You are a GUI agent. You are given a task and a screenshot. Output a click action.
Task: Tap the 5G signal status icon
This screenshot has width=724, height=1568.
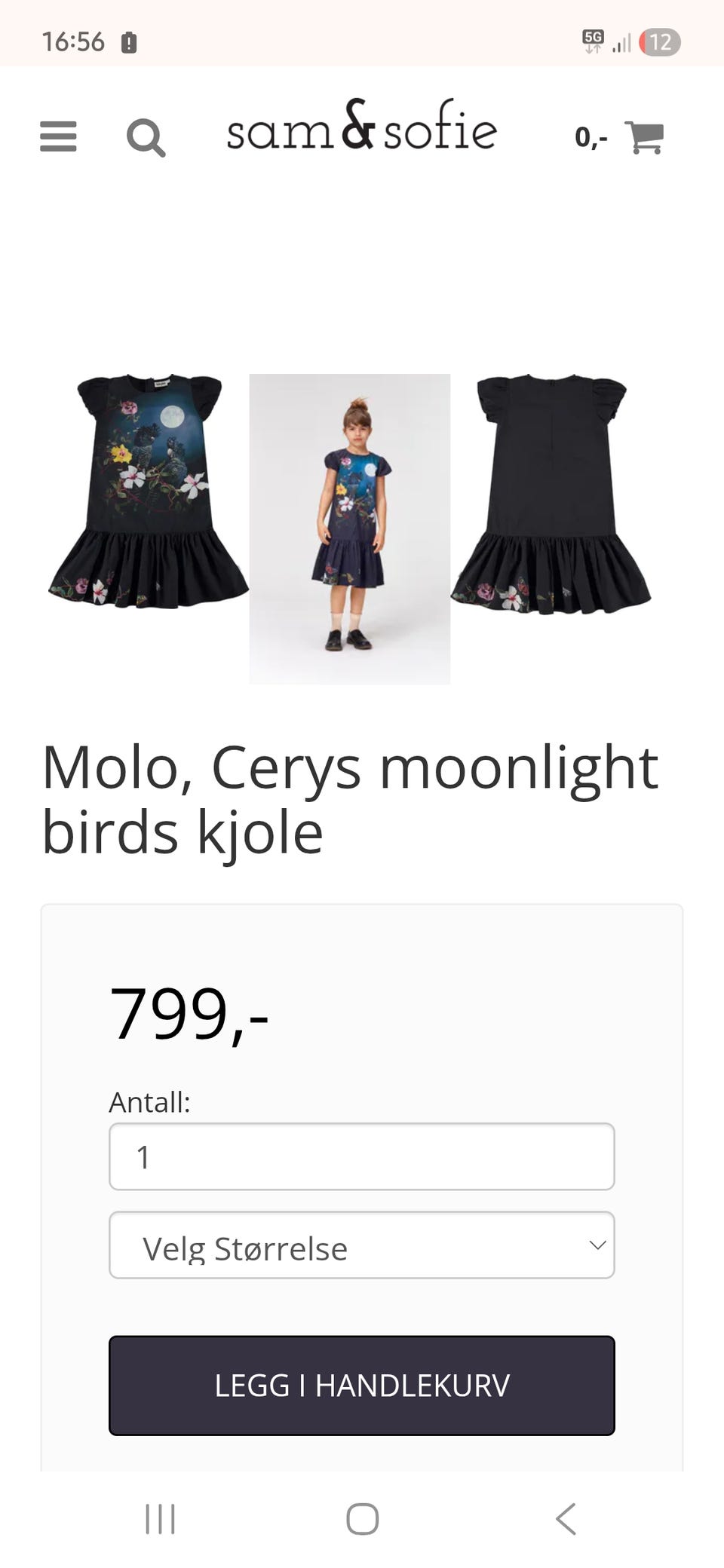point(594,41)
